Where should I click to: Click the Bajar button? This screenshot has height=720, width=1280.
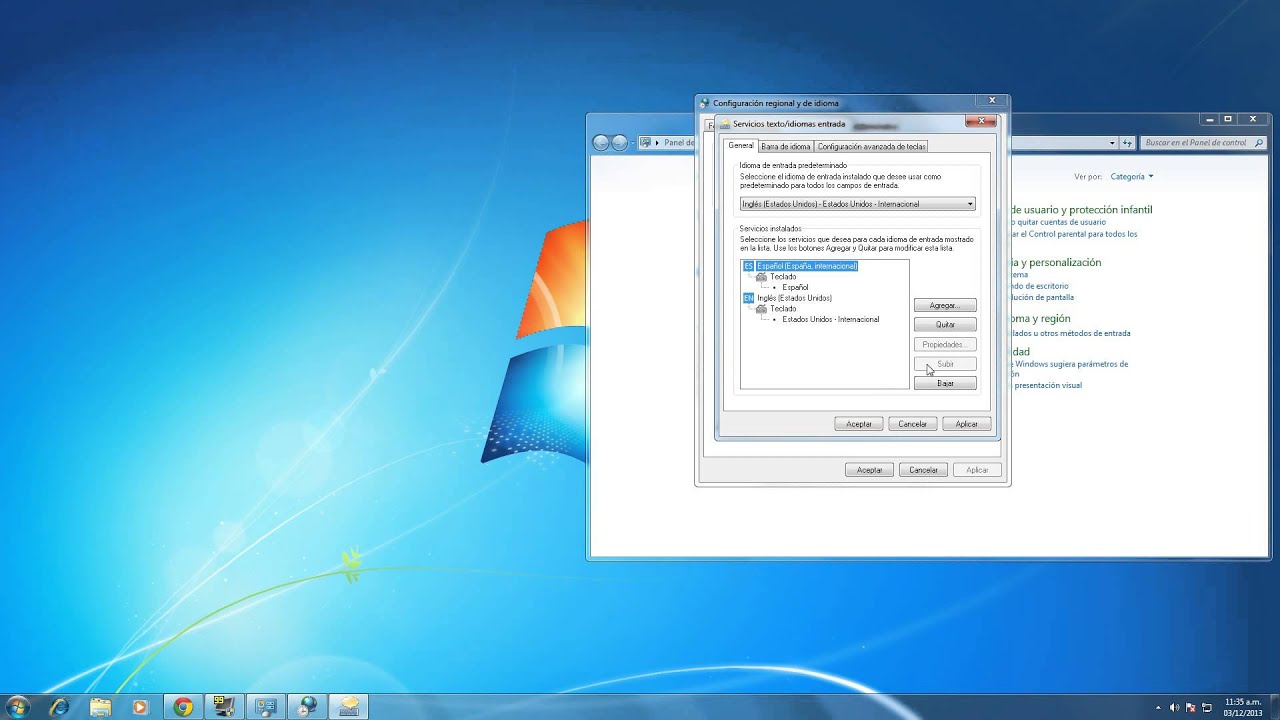coord(945,383)
